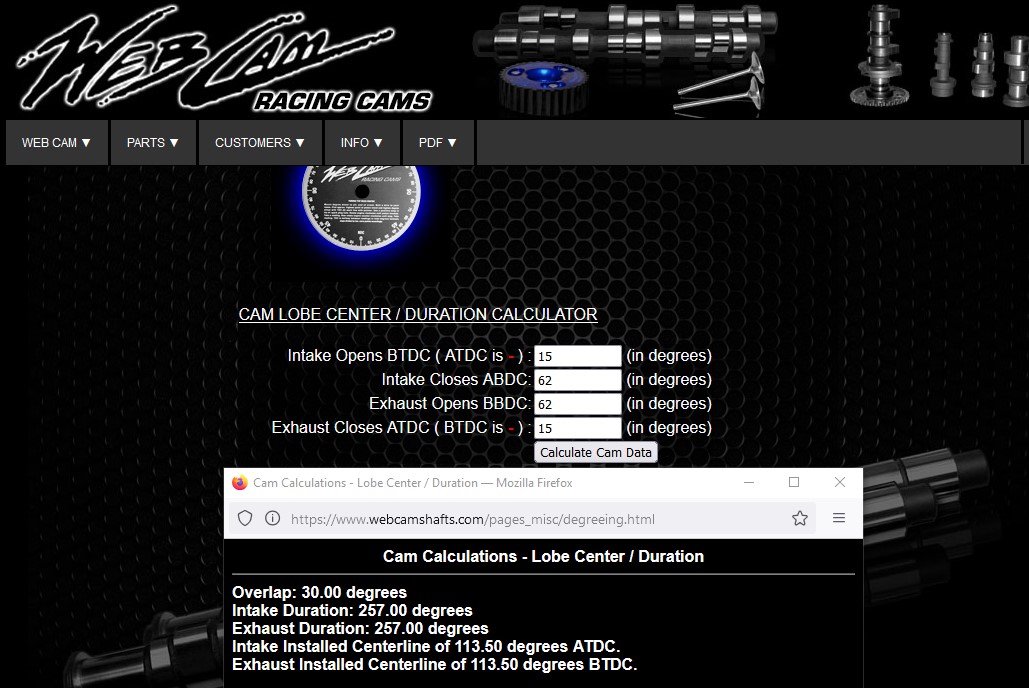The image size is (1029, 688).
Task: Open site information icon in address bar
Action: point(272,518)
